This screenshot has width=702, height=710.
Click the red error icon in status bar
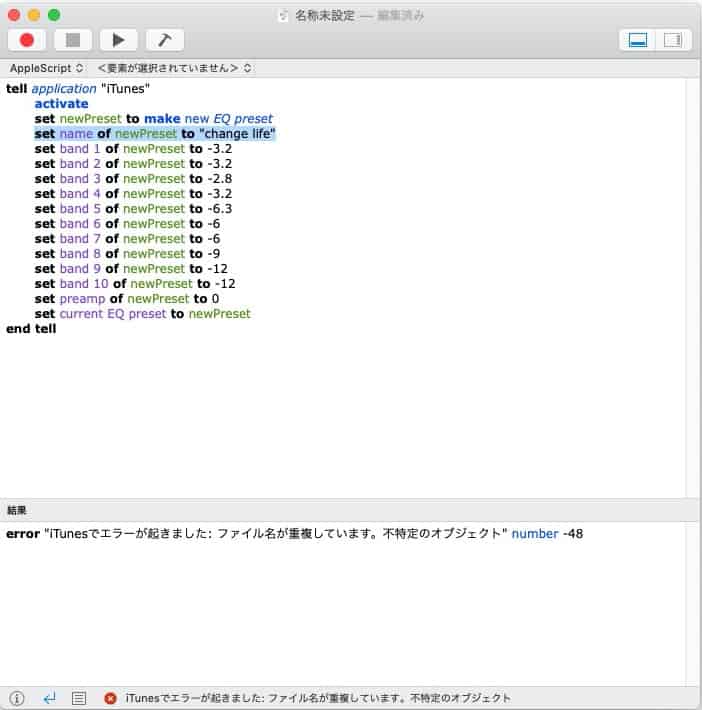point(110,698)
